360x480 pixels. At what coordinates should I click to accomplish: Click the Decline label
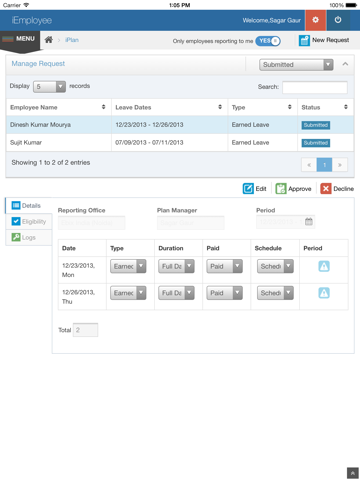pyautogui.click(x=343, y=189)
